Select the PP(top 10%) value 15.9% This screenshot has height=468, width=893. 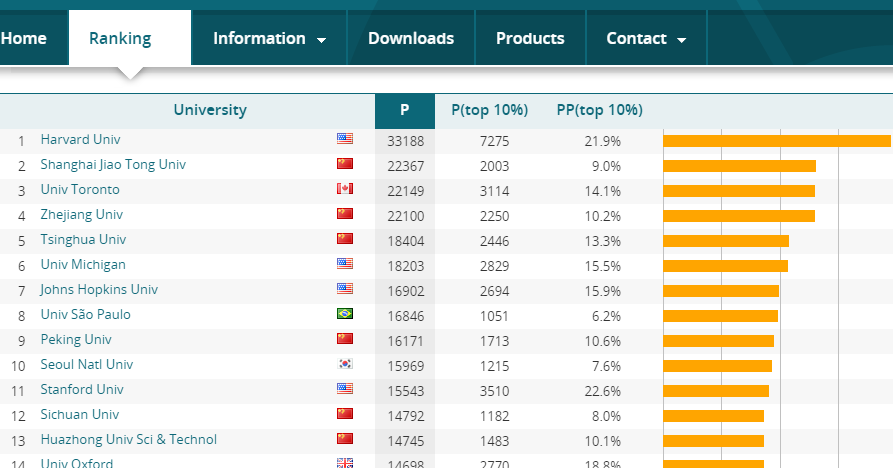pos(603,291)
